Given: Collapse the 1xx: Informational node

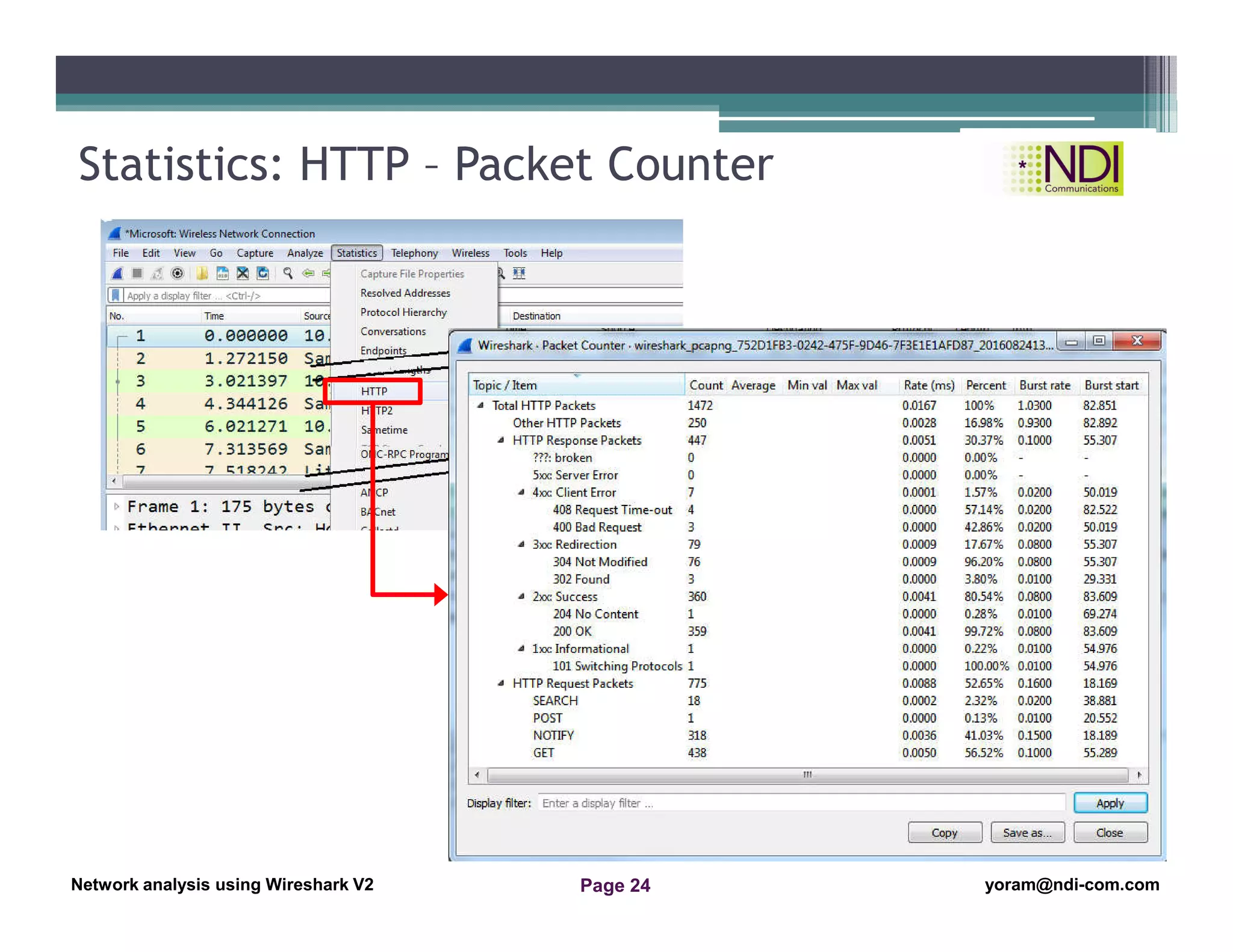Looking at the screenshot, I should [521, 649].
